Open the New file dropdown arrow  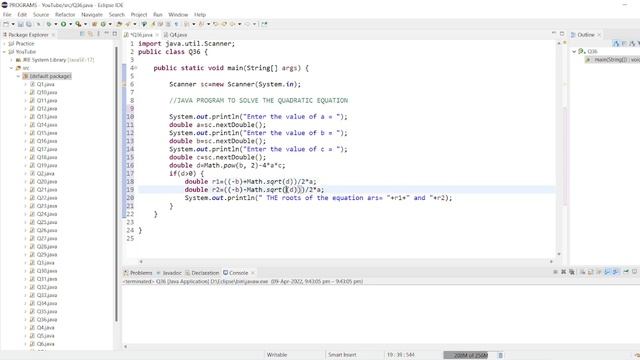point(13,24)
